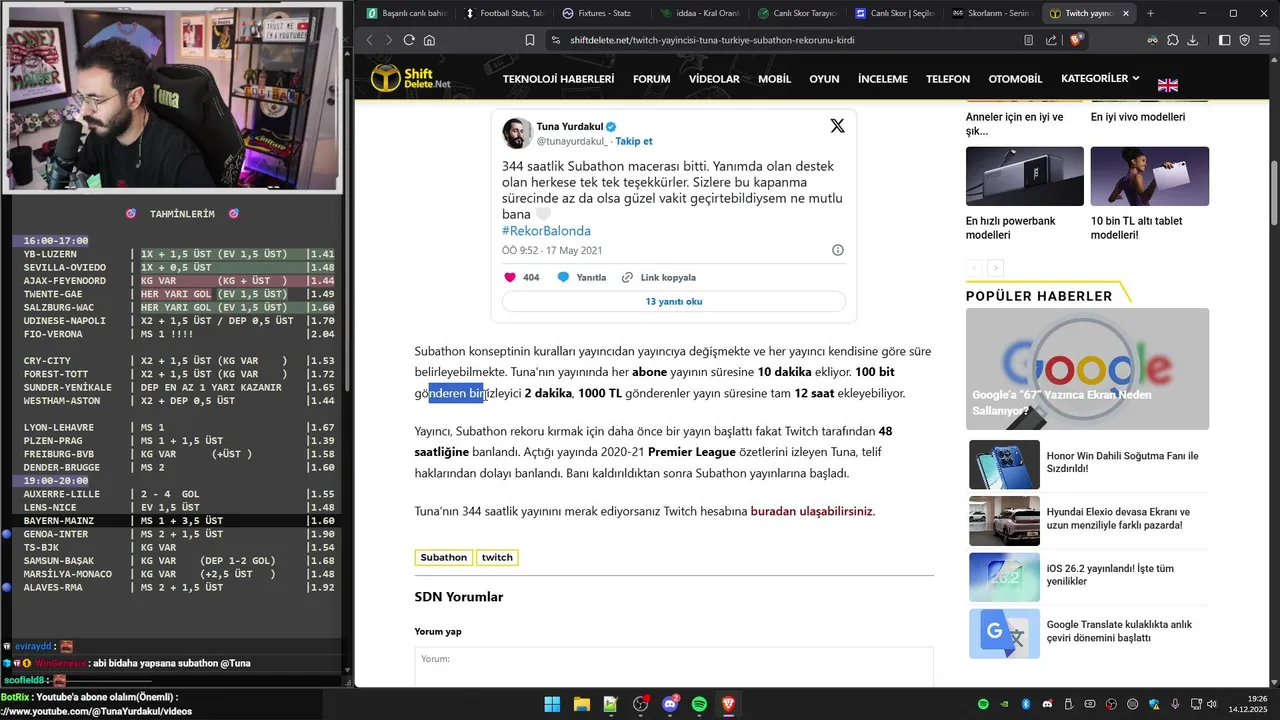Click the Yorum comment text field

click(x=674, y=666)
